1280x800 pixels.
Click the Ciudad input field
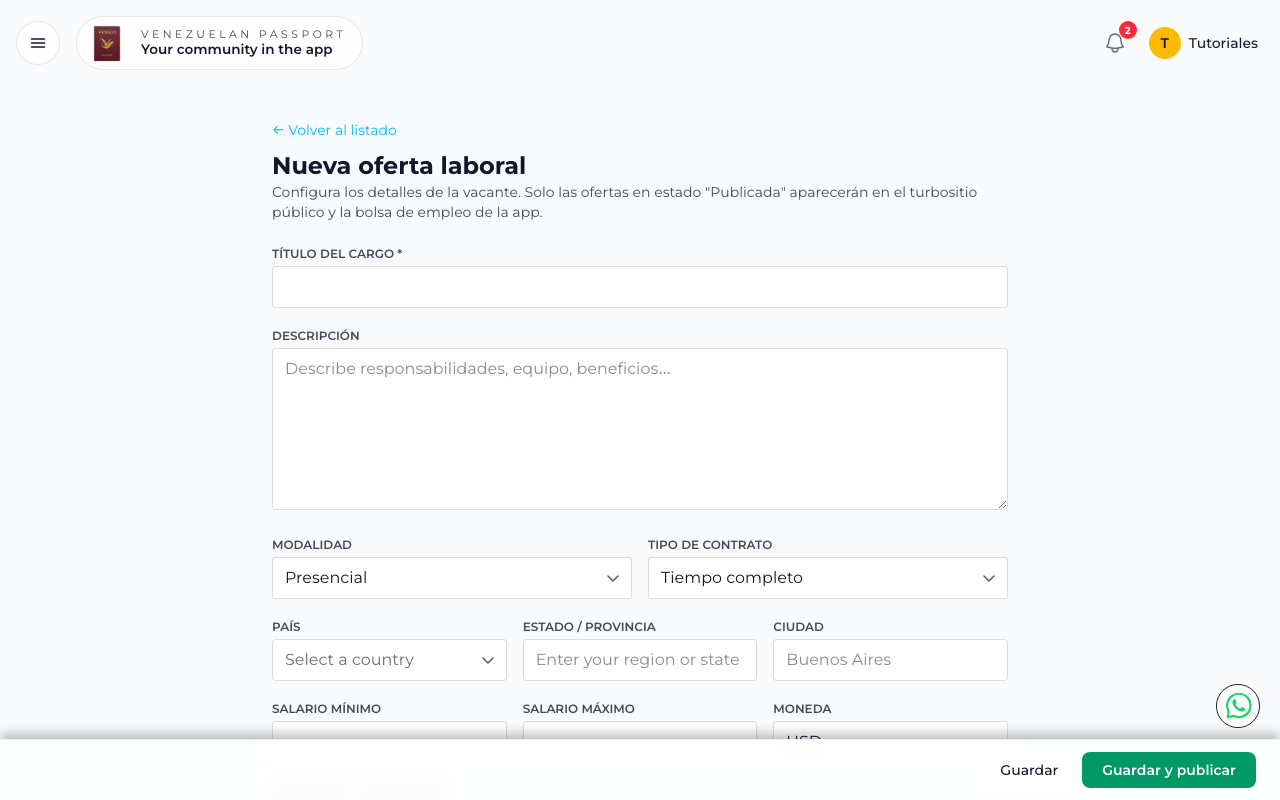(x=890, y=660)
